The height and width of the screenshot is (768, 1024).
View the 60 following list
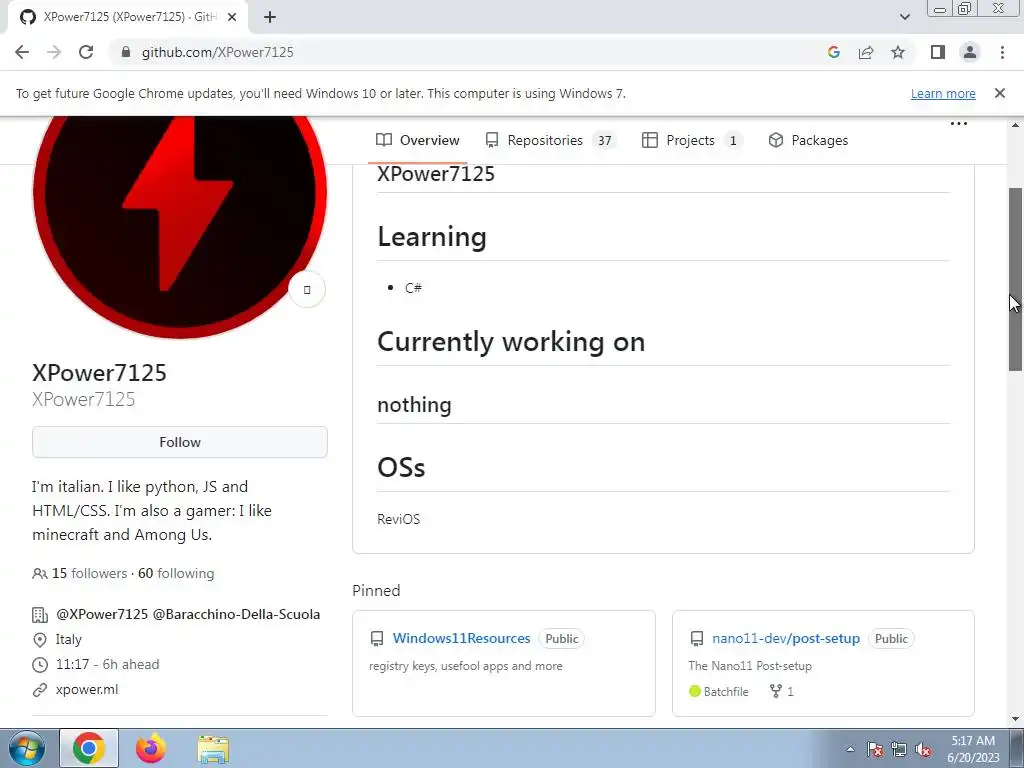coord(176,573)
